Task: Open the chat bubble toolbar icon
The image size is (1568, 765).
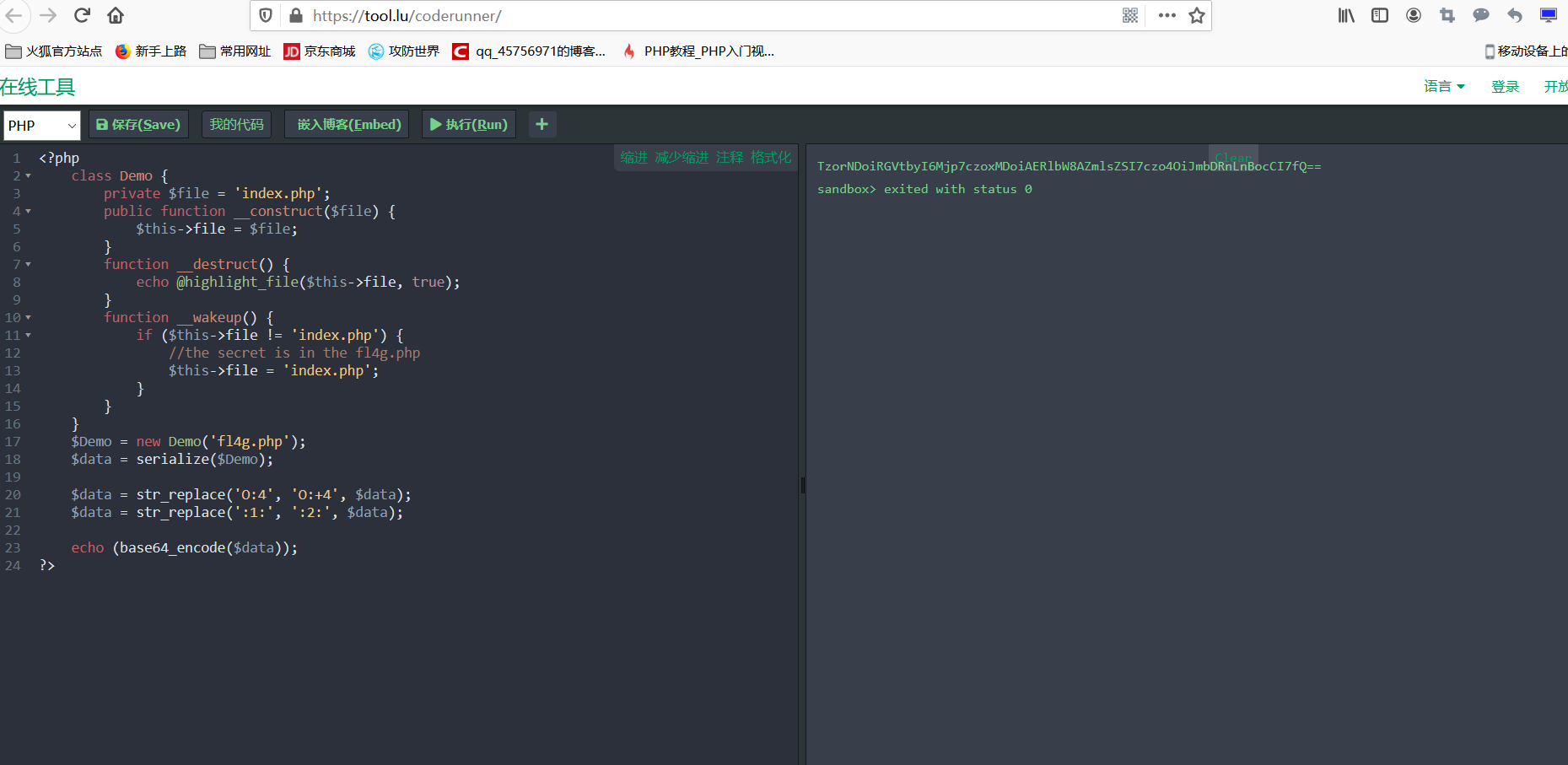Action: tap(1481, 15)
